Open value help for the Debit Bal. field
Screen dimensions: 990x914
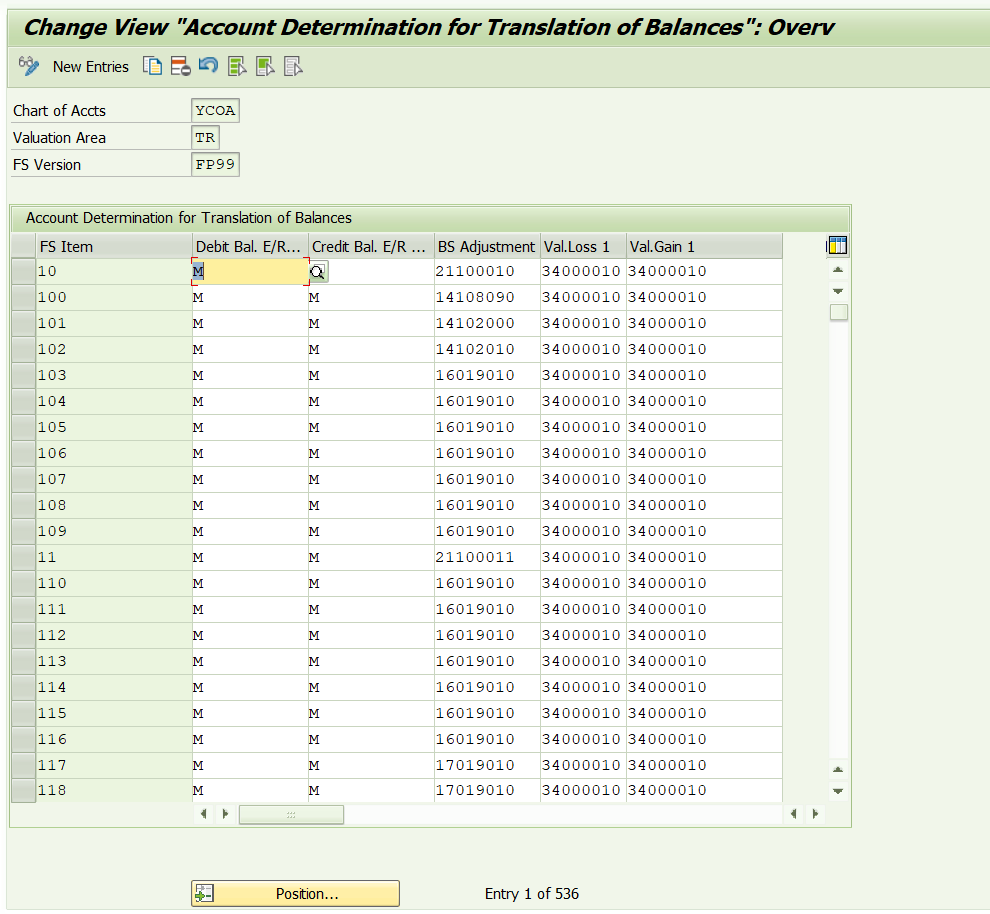pos(317,271)
